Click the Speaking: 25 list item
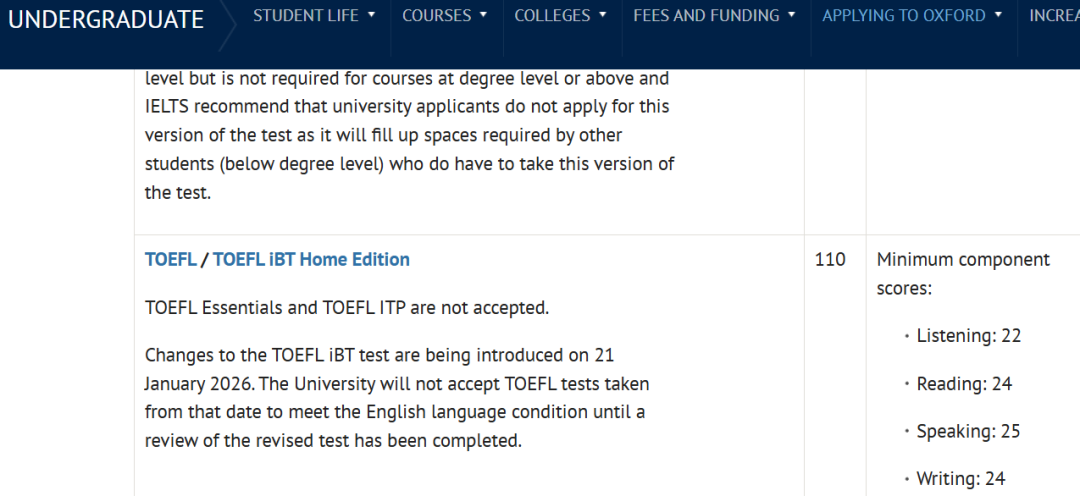Viewport: 1080px width, 496px height. tap(968, 431)
